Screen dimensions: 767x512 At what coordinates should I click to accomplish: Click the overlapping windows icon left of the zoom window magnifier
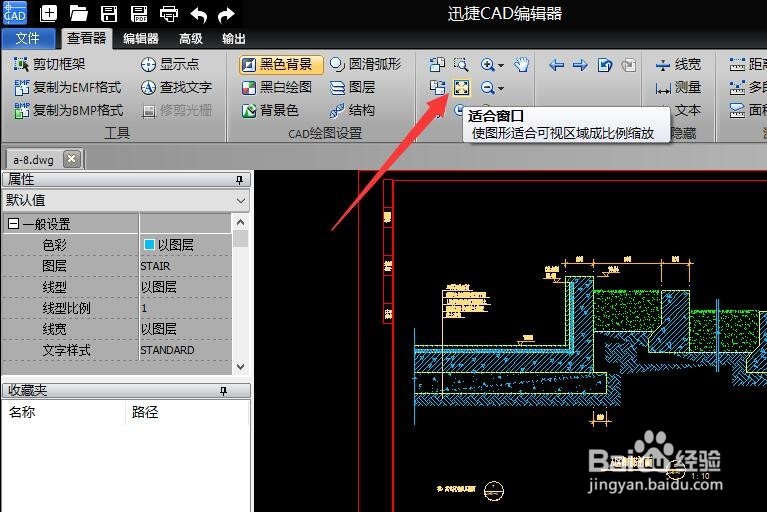tap(437, 65)
